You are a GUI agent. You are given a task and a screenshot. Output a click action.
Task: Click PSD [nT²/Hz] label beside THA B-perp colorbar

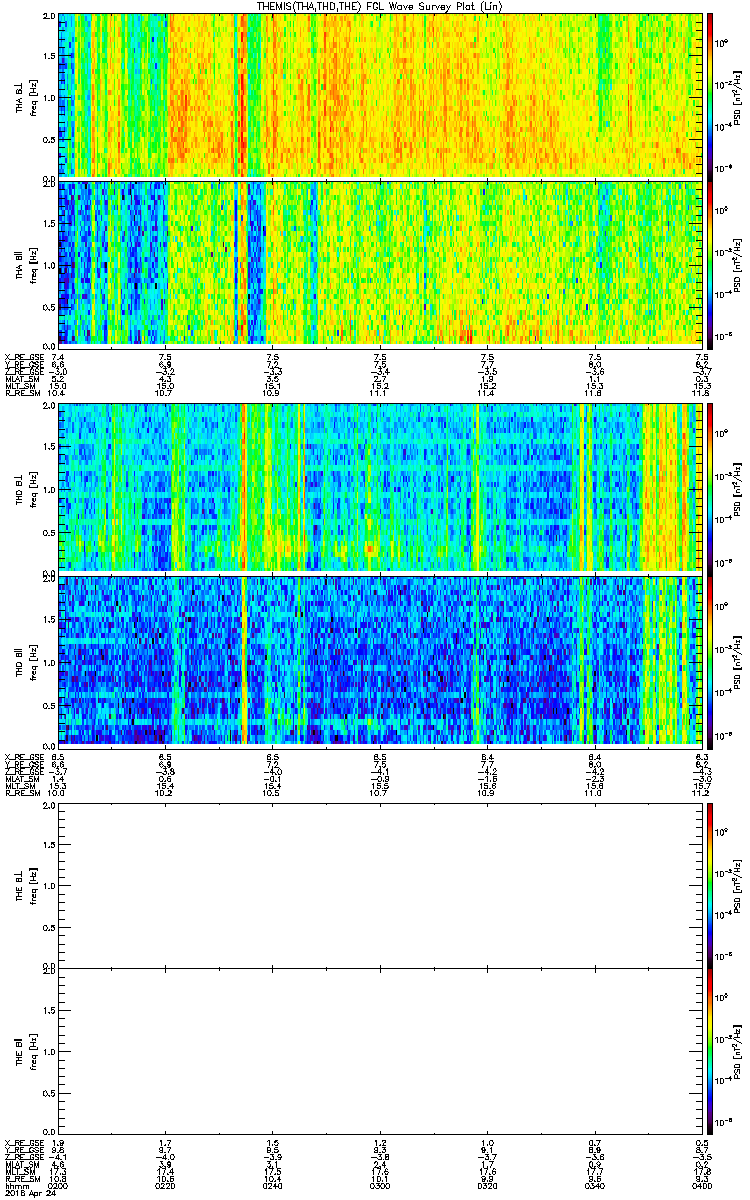click(738, 96)
